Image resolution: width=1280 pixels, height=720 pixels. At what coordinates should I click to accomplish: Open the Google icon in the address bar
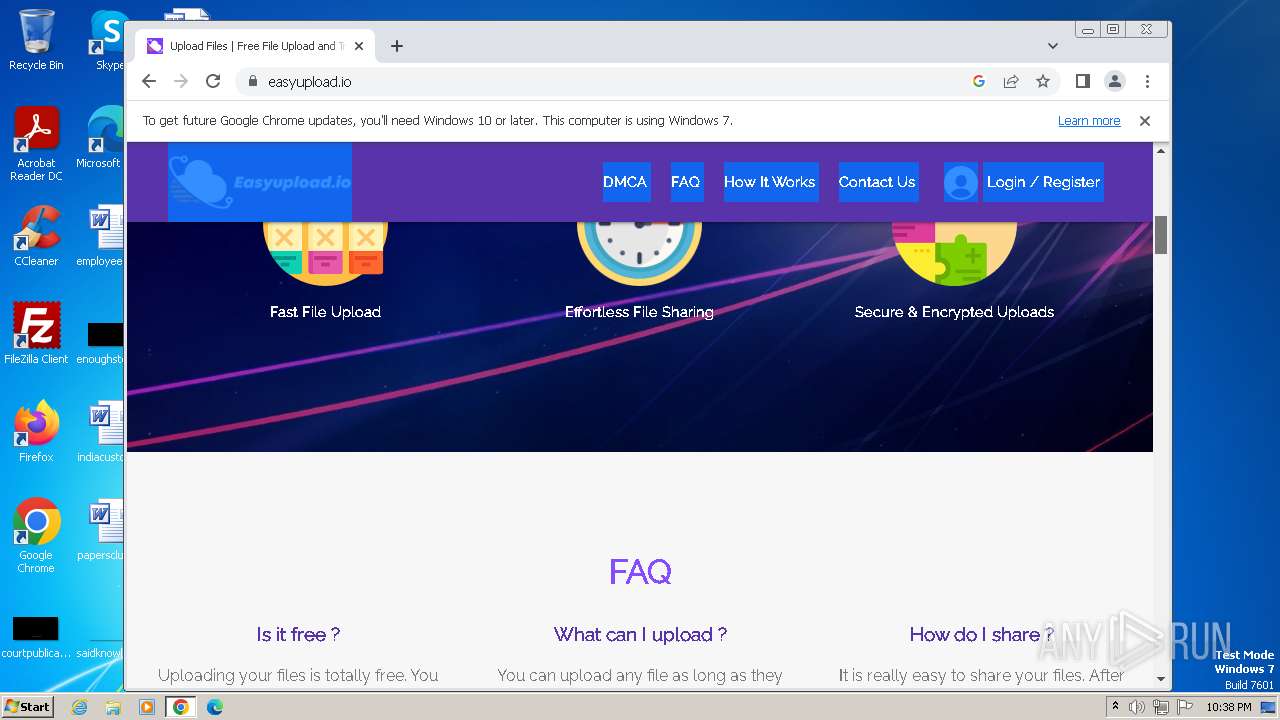click(979, 82)
